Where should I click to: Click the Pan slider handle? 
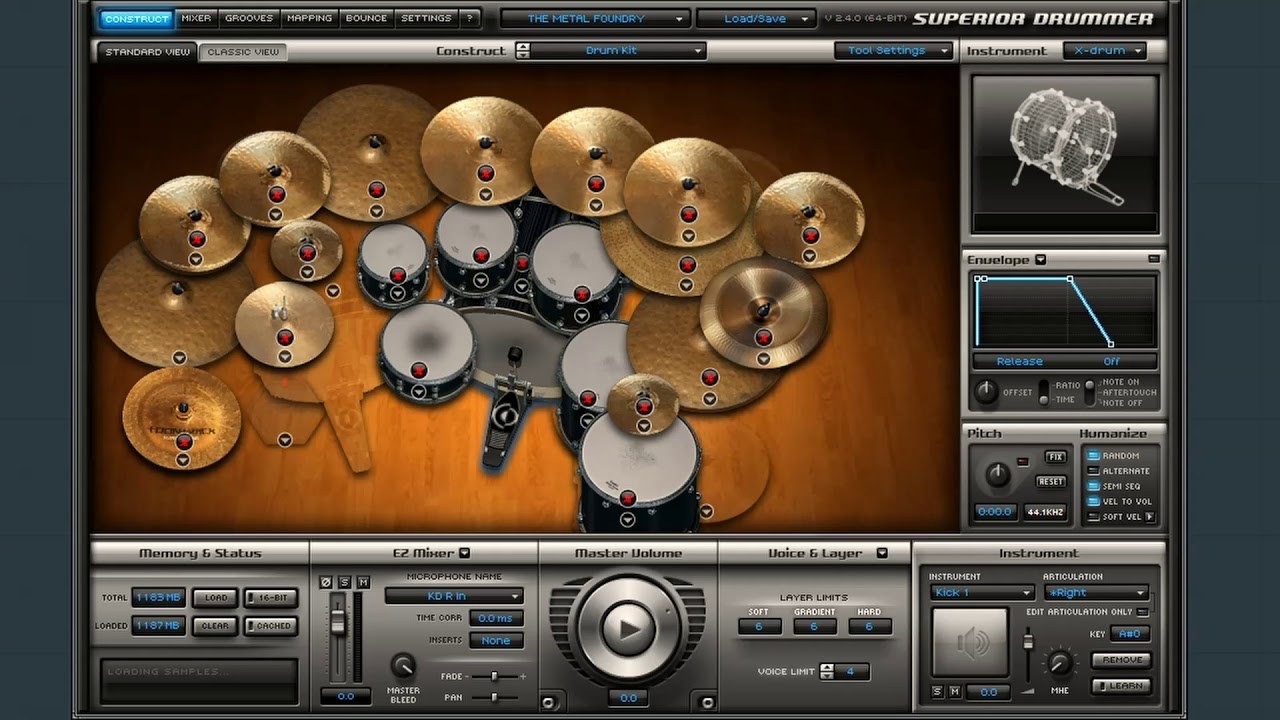[x=493, y=697]
